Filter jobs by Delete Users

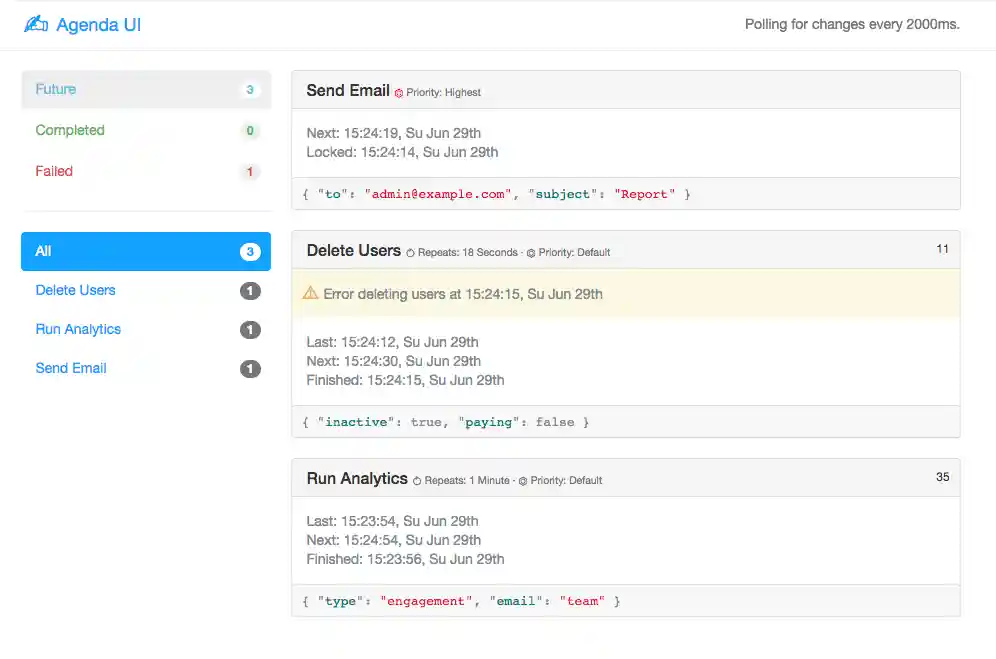click(x=75, y=290)
